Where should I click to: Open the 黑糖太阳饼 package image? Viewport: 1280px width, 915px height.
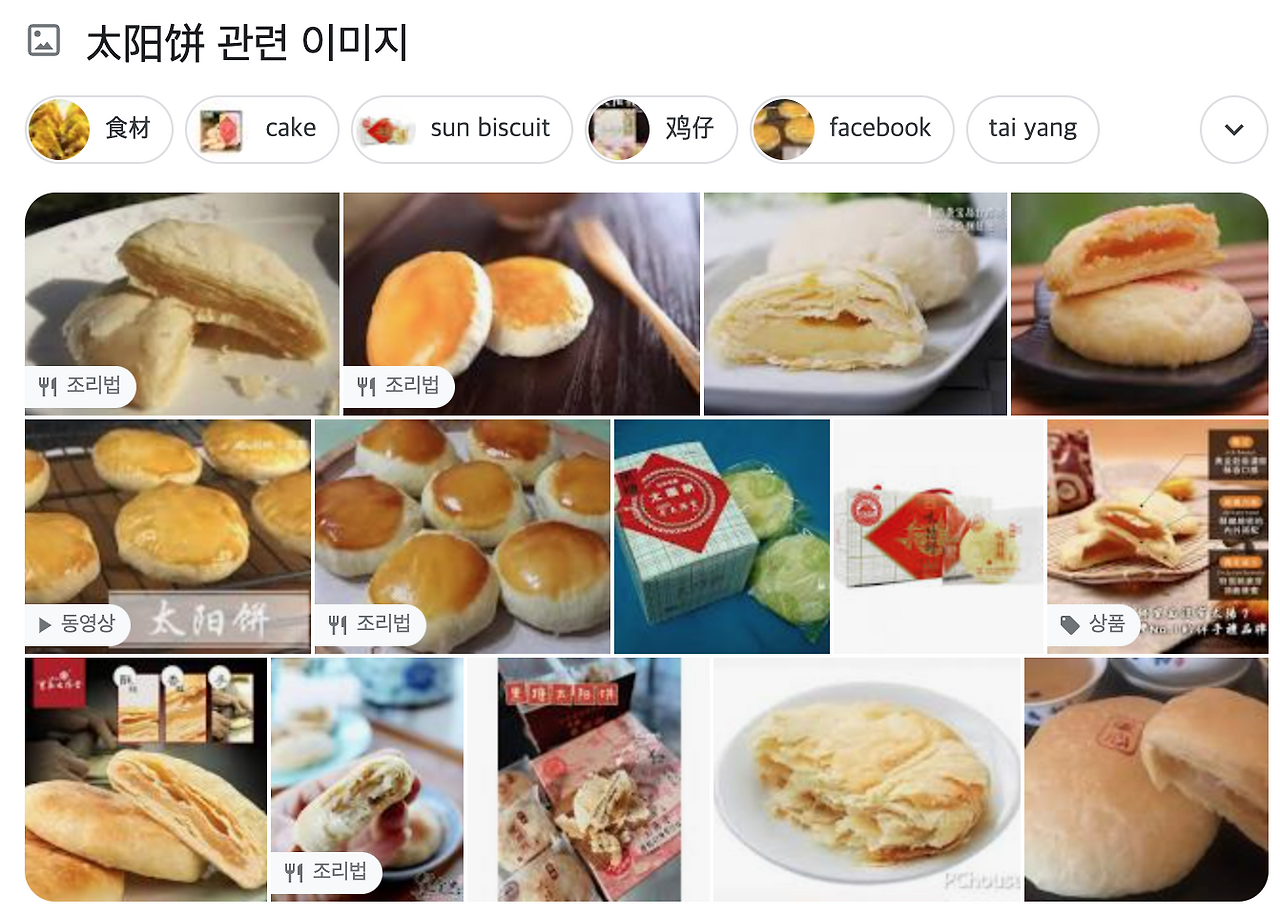(x=589, y=779)
